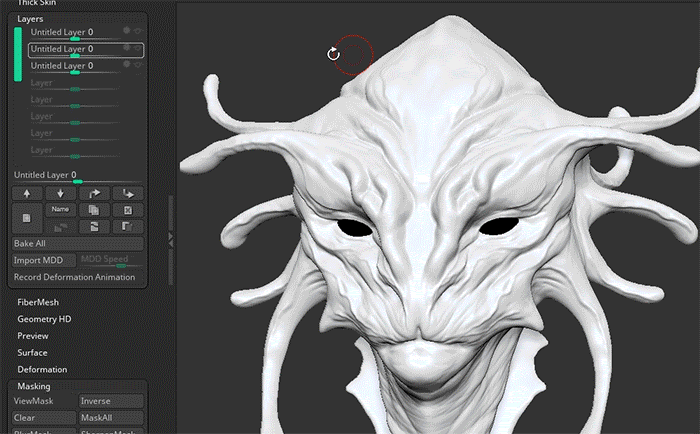This screenshot has width=700, height=434.
Task: Click the Select Down arrow icon in Layers
Action: coord(60,193)
